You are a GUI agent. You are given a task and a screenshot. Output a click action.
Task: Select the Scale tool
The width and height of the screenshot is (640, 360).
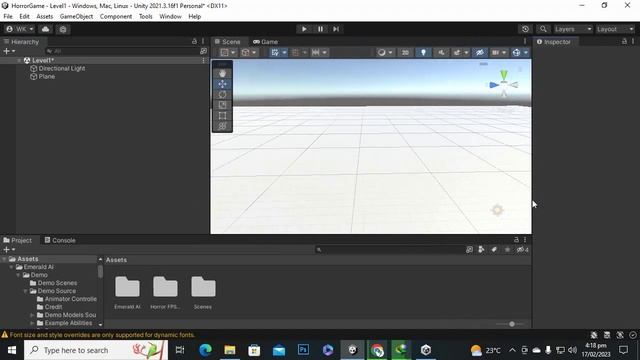click(x=222, y=105)
